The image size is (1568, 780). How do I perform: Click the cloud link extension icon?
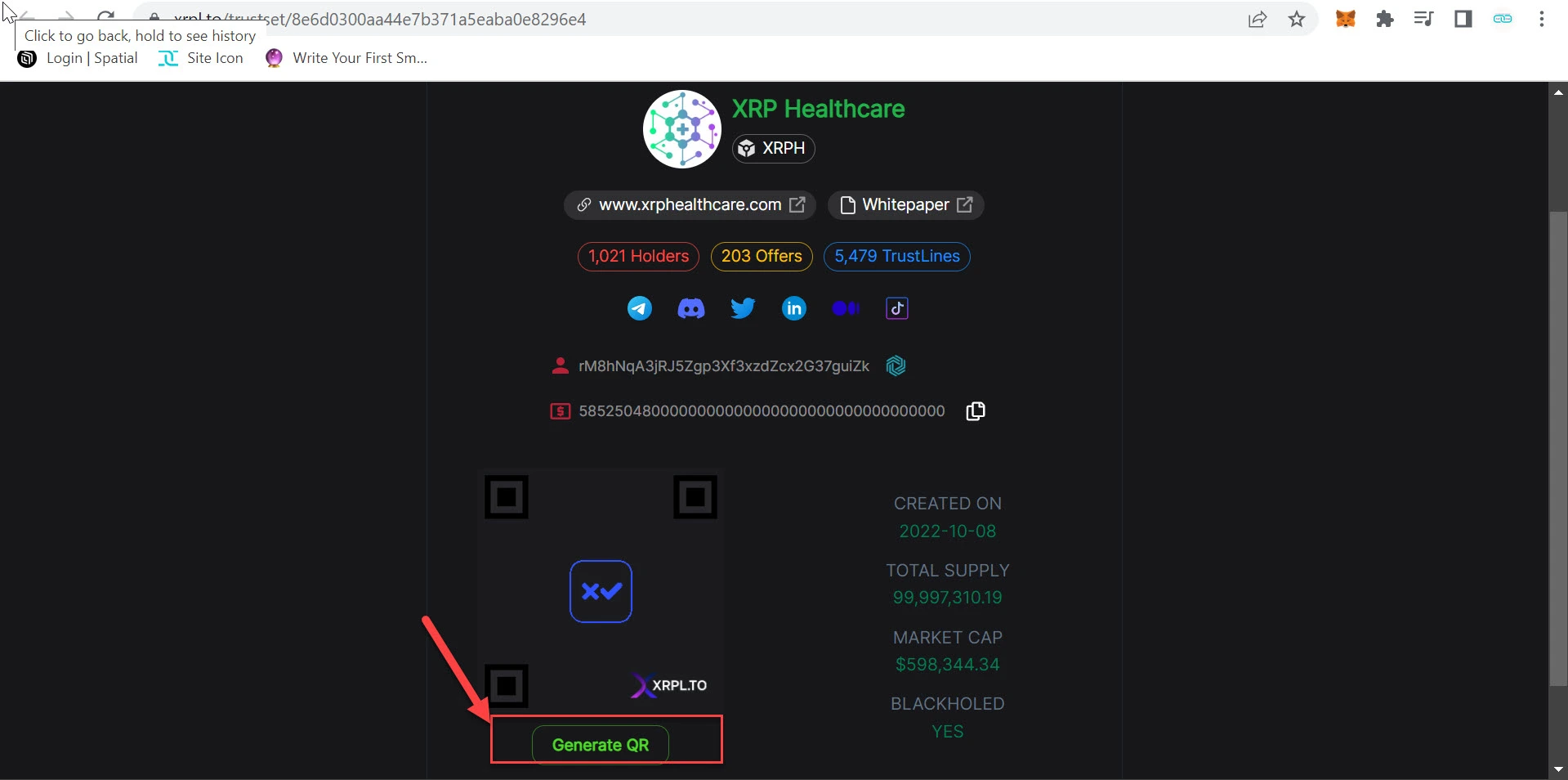pos(1503,19)
